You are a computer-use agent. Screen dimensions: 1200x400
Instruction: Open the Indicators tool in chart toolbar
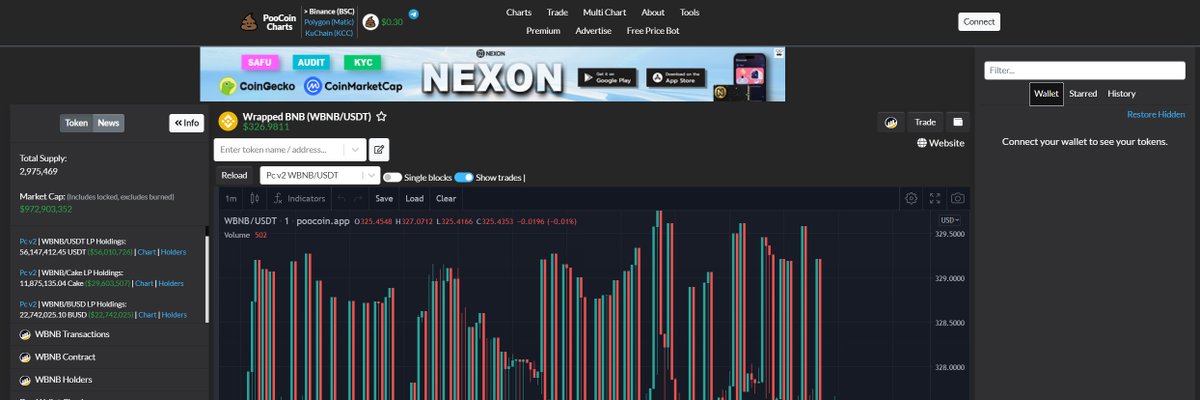click(300, 198)
